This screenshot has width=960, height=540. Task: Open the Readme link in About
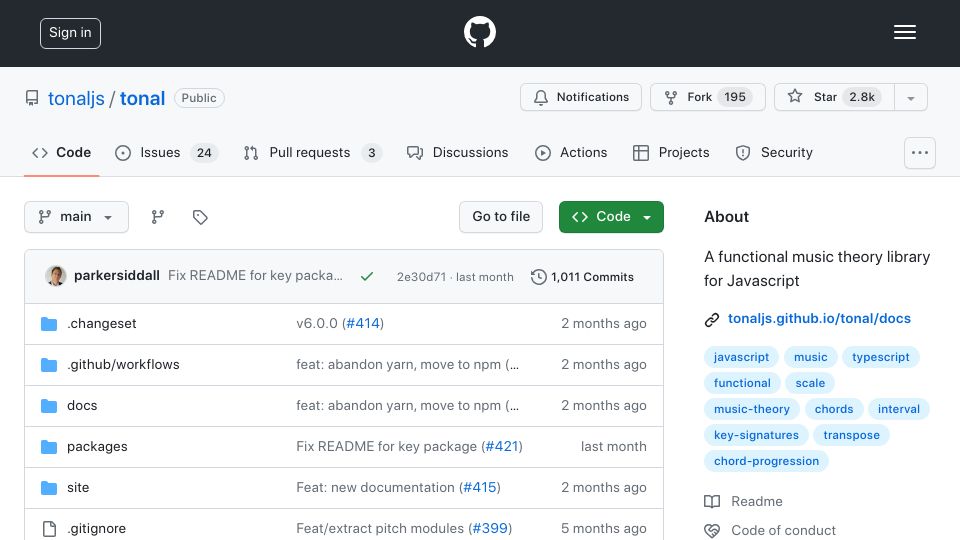point(743,501)
